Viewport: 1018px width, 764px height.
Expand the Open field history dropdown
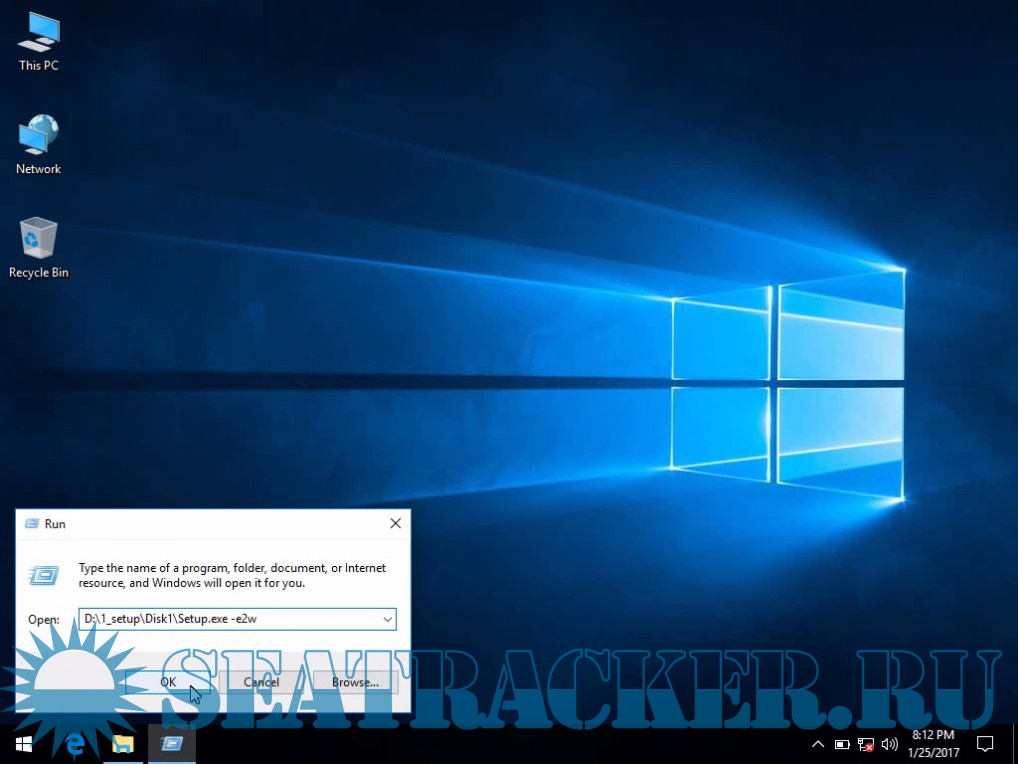tap(387, 619)
